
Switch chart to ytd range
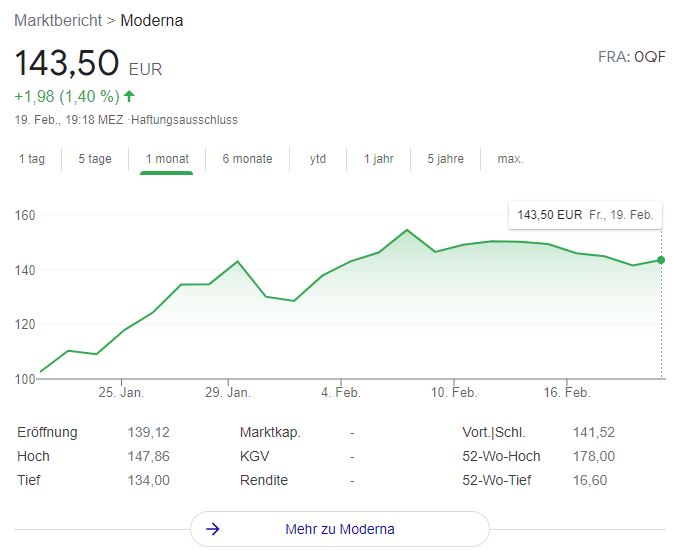click(x=318, y=159)
